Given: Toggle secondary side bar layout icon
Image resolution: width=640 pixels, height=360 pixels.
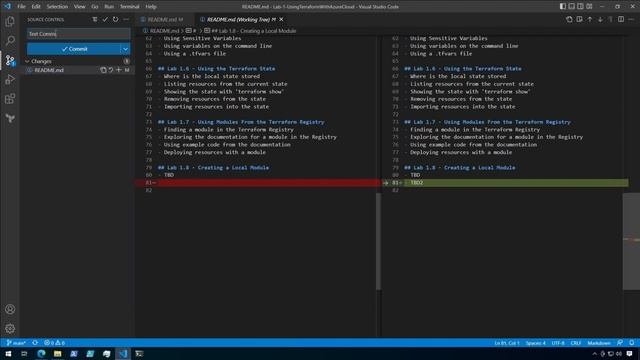Looking at the screenshot, I should point(580,7).
